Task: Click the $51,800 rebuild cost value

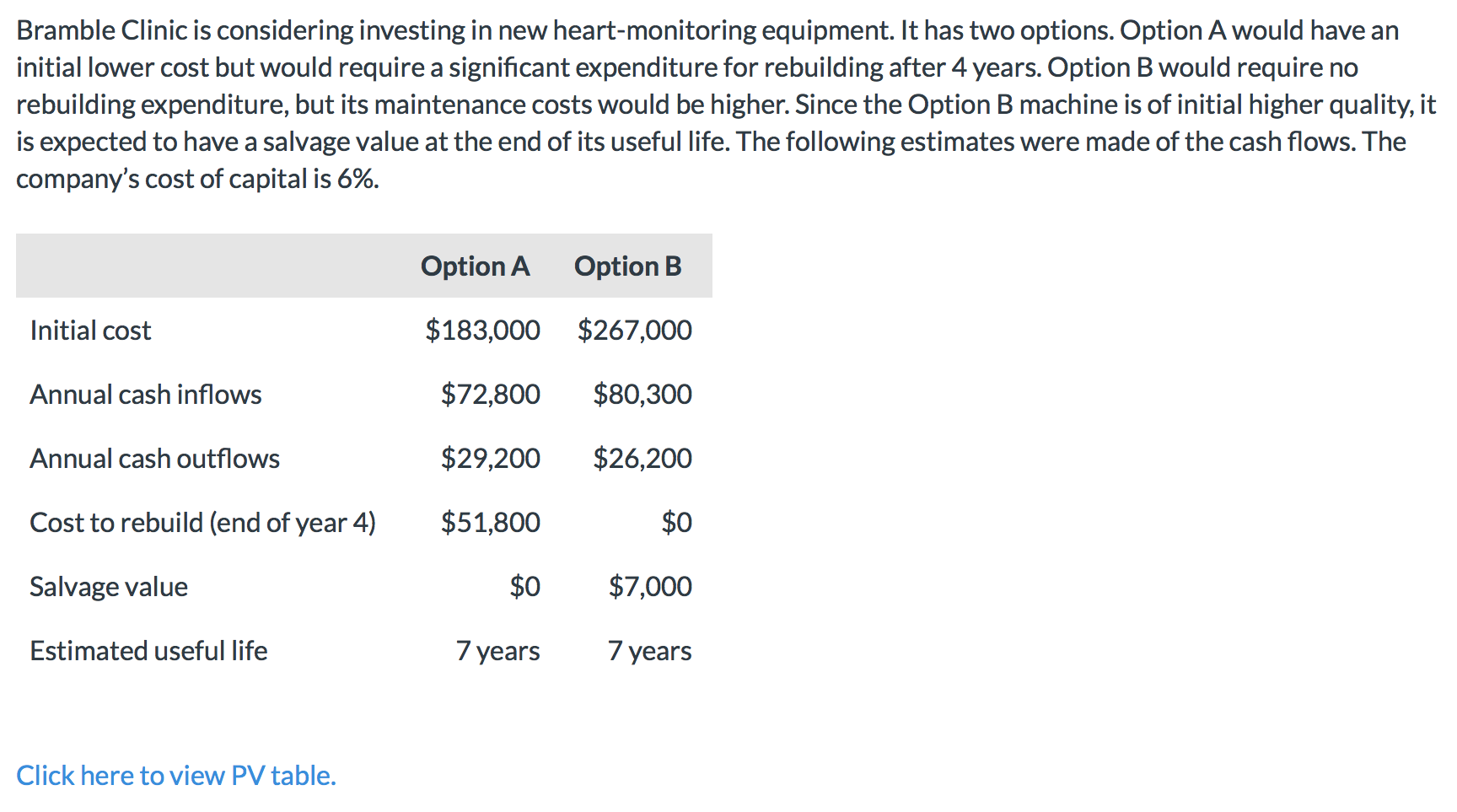Action: pos(490,523)
